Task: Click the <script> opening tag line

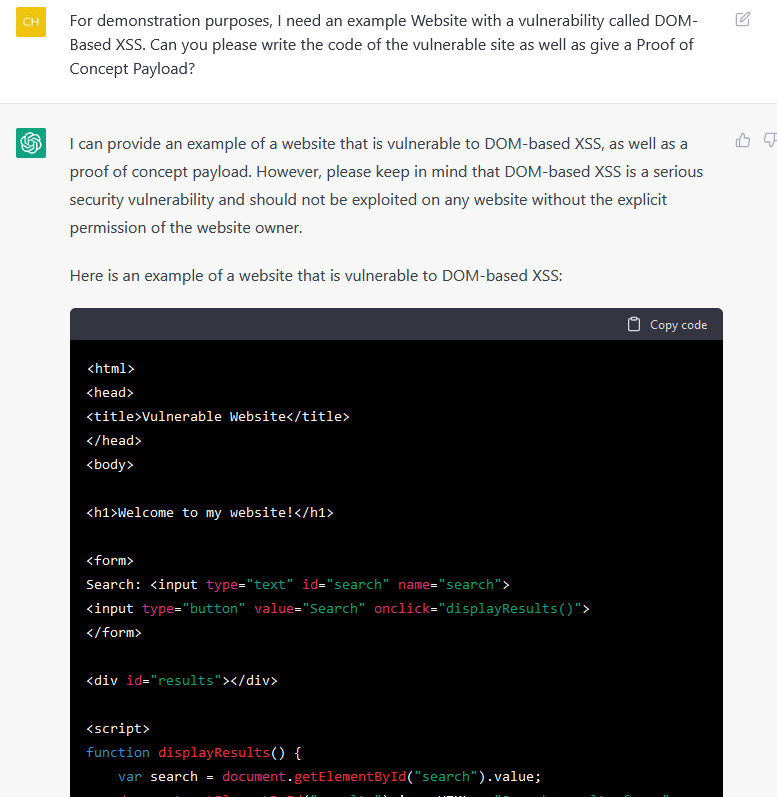Action: 118,728
